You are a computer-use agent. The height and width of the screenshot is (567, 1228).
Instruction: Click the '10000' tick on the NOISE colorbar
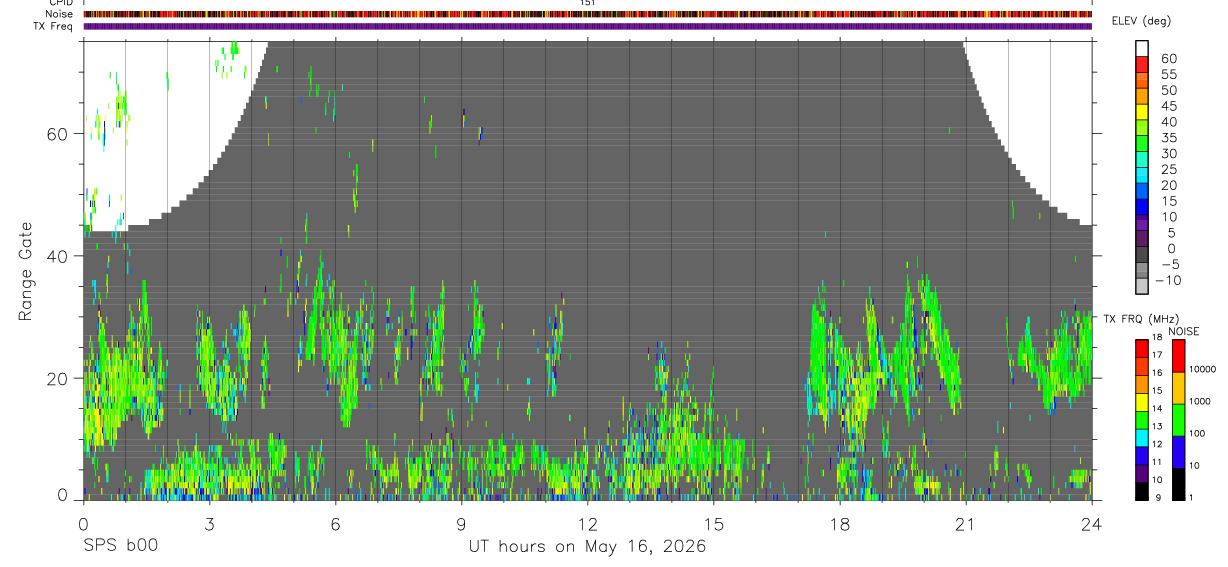tap(1203, 369)
